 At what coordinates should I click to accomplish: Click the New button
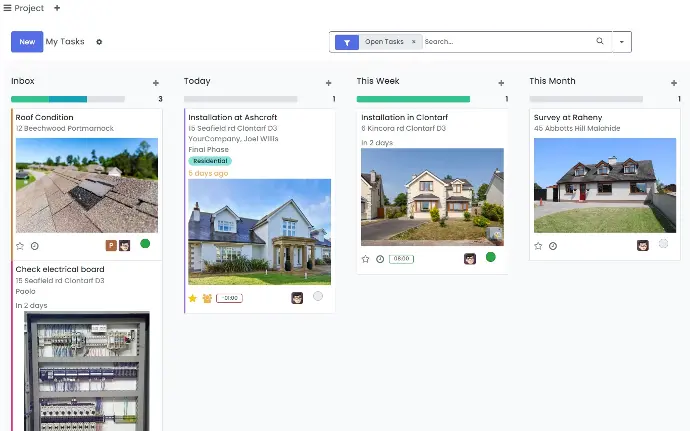[27, 42]
